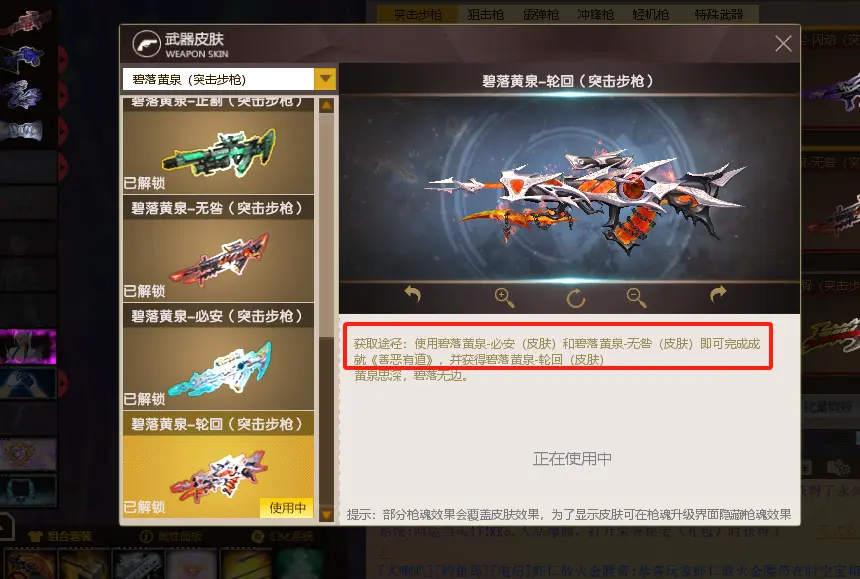Zoom in on the weapon preview
The image size is (860, 579).
(504, 298)
